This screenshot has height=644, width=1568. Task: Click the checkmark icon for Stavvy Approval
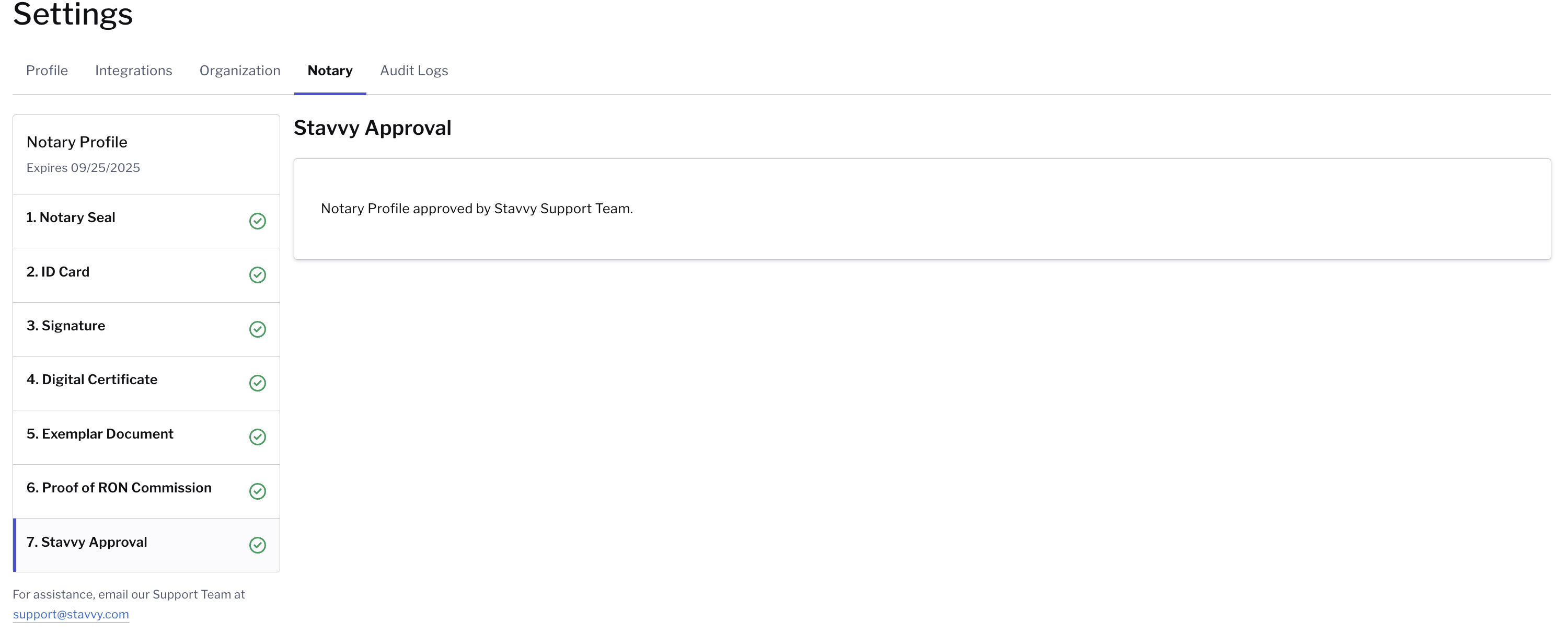(x=258, y=545)
